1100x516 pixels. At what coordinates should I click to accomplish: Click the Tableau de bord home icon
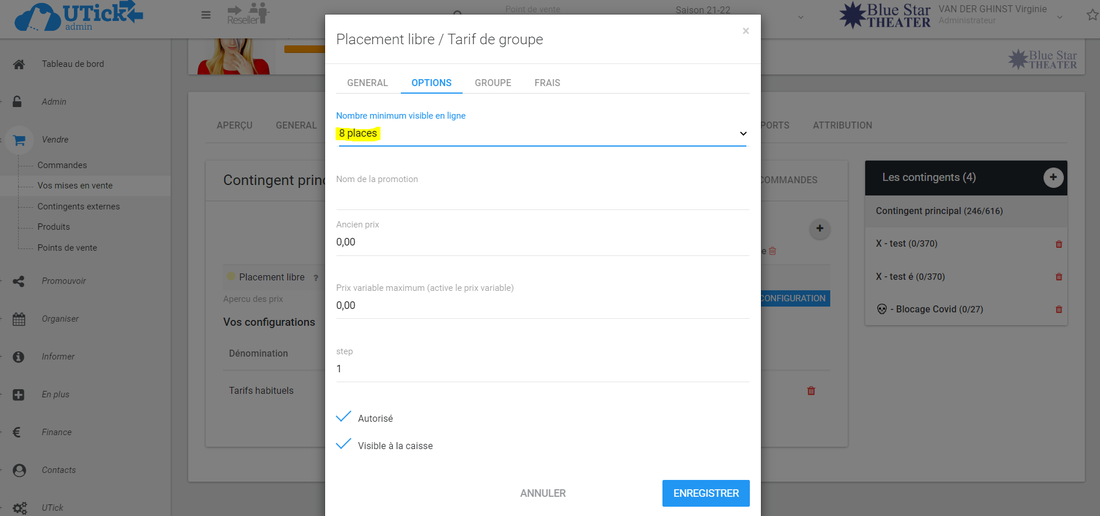point(18,64)
